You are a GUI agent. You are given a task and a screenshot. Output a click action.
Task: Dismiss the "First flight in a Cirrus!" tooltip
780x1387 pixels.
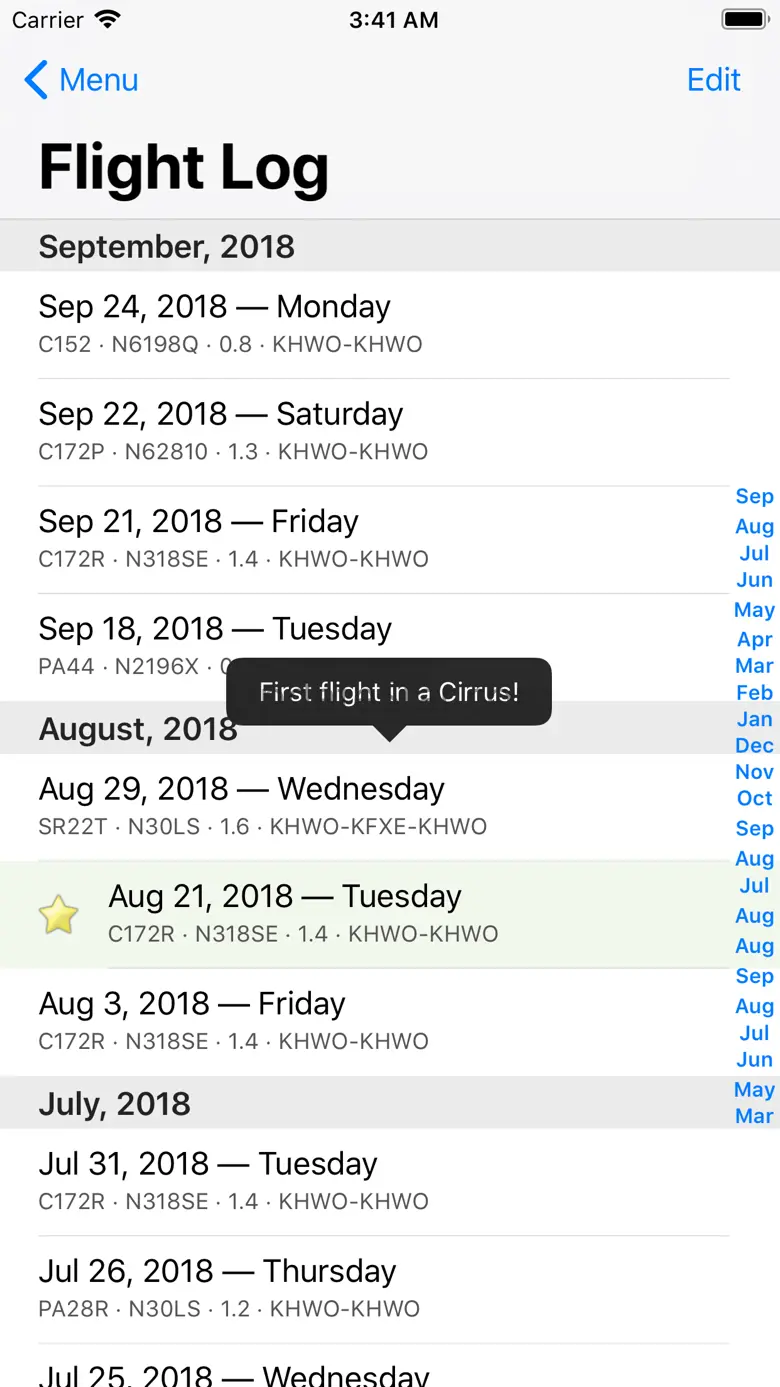pos(388,692)
